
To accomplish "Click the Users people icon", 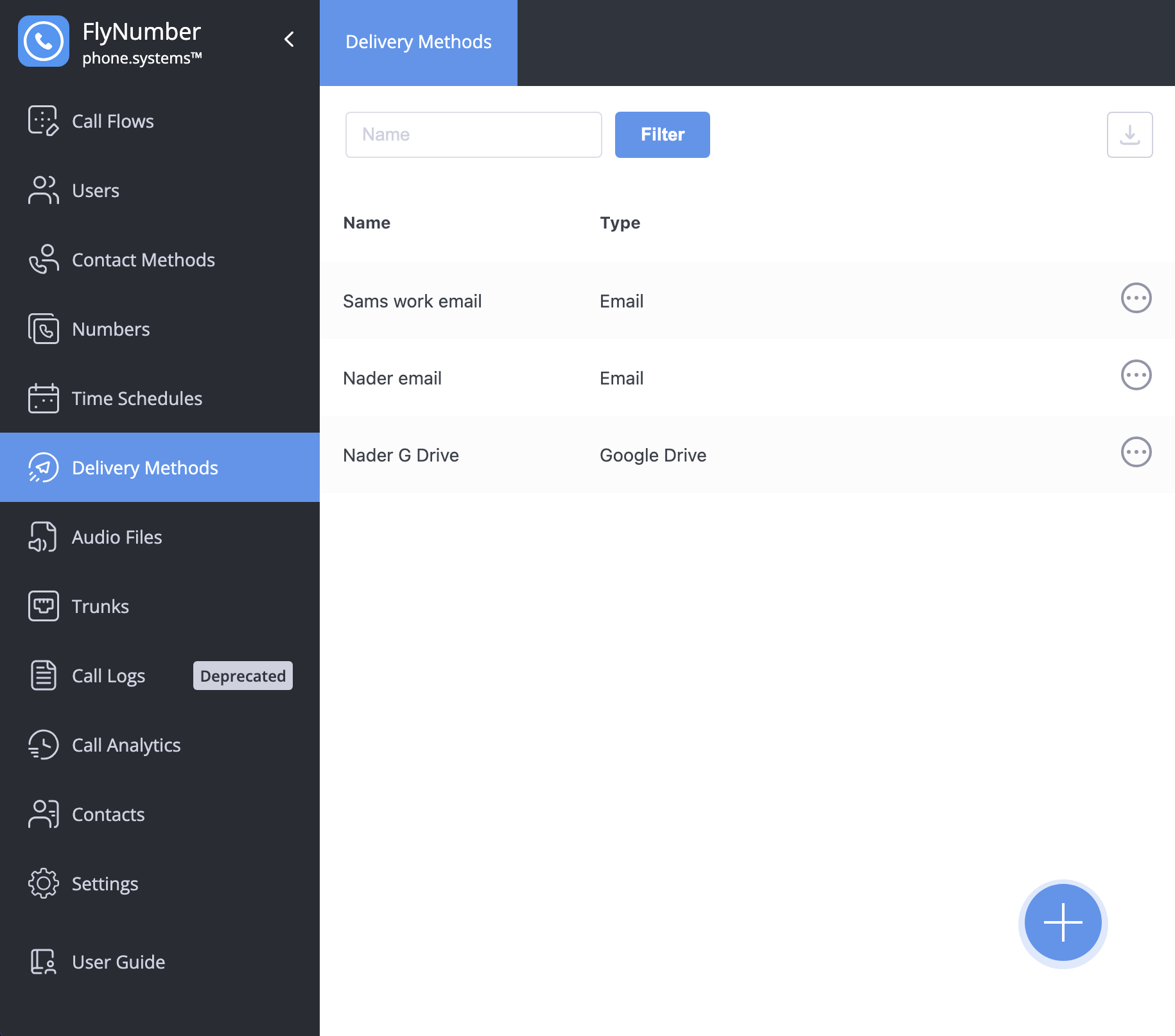I will tap(44, 190).
